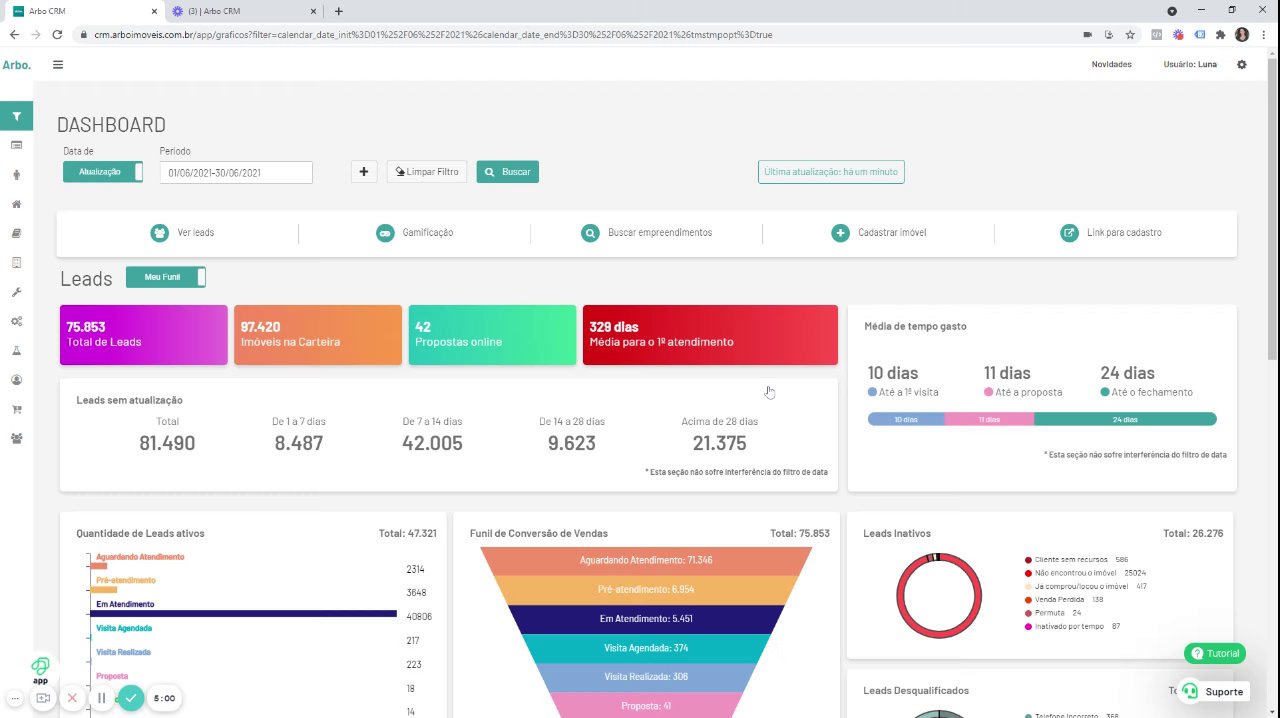Click the Chrome profile avatar

pos(1242,34)
